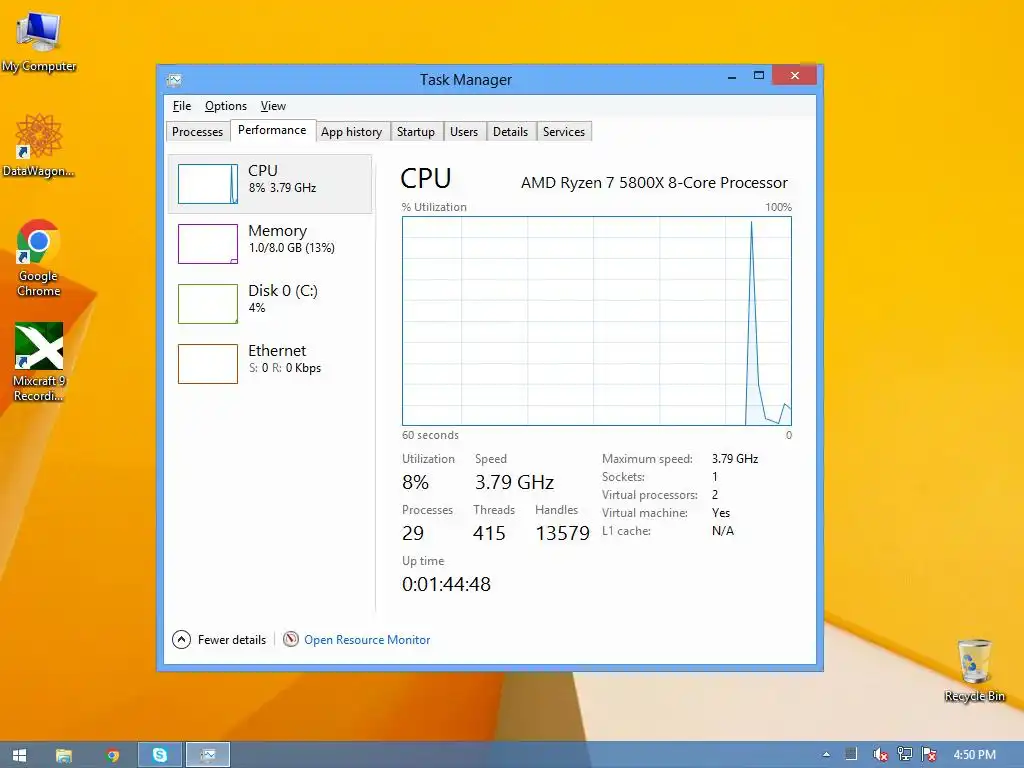This screenshot has width=1024, height=768.
Task: Click the Threads count 415
Action: tap(489, 533)
